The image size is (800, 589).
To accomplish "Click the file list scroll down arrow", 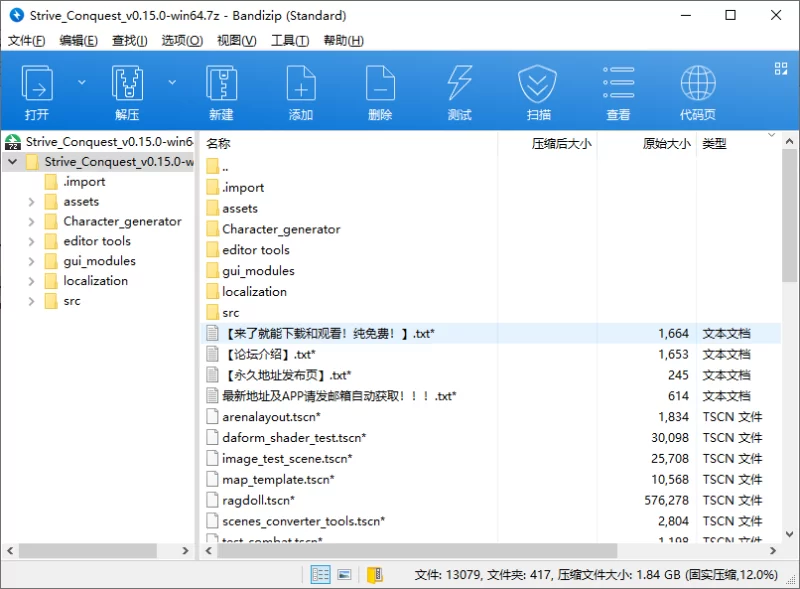I will (x=789, y=534).
